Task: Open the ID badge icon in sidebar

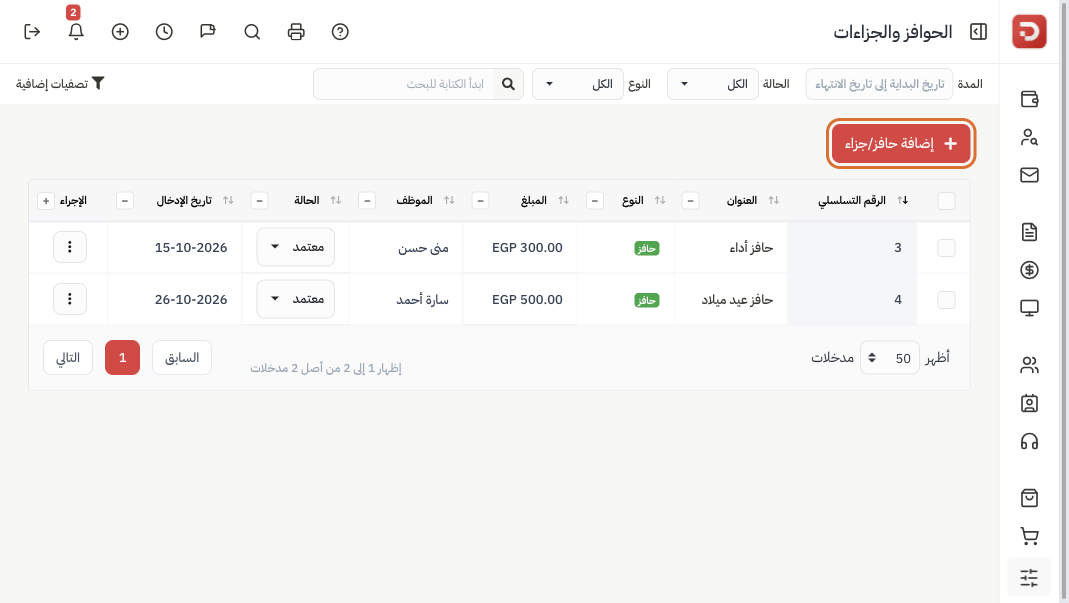Action: click(1029, 403)
